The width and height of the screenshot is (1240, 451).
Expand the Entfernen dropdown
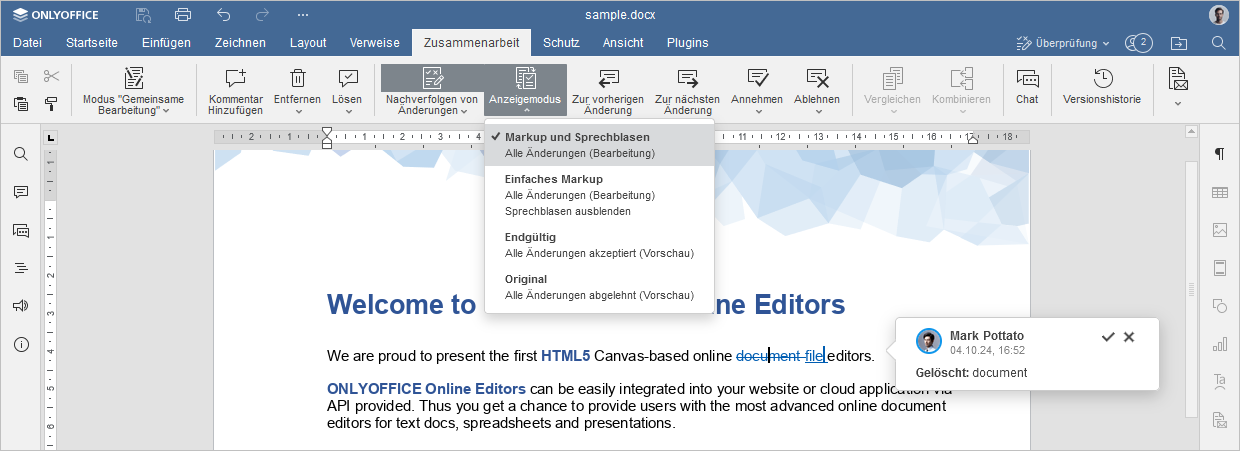pyautogui.click(x=297, y=111)
